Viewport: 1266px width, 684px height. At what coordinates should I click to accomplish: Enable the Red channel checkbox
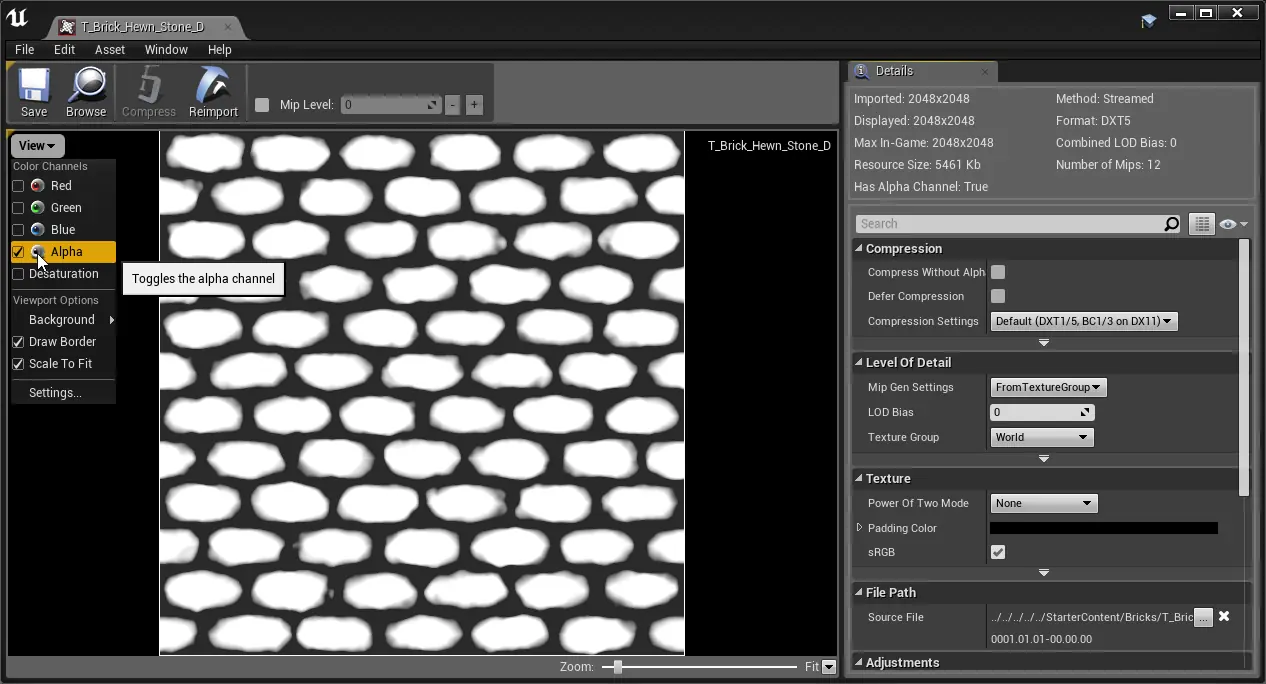click(18, 186)
